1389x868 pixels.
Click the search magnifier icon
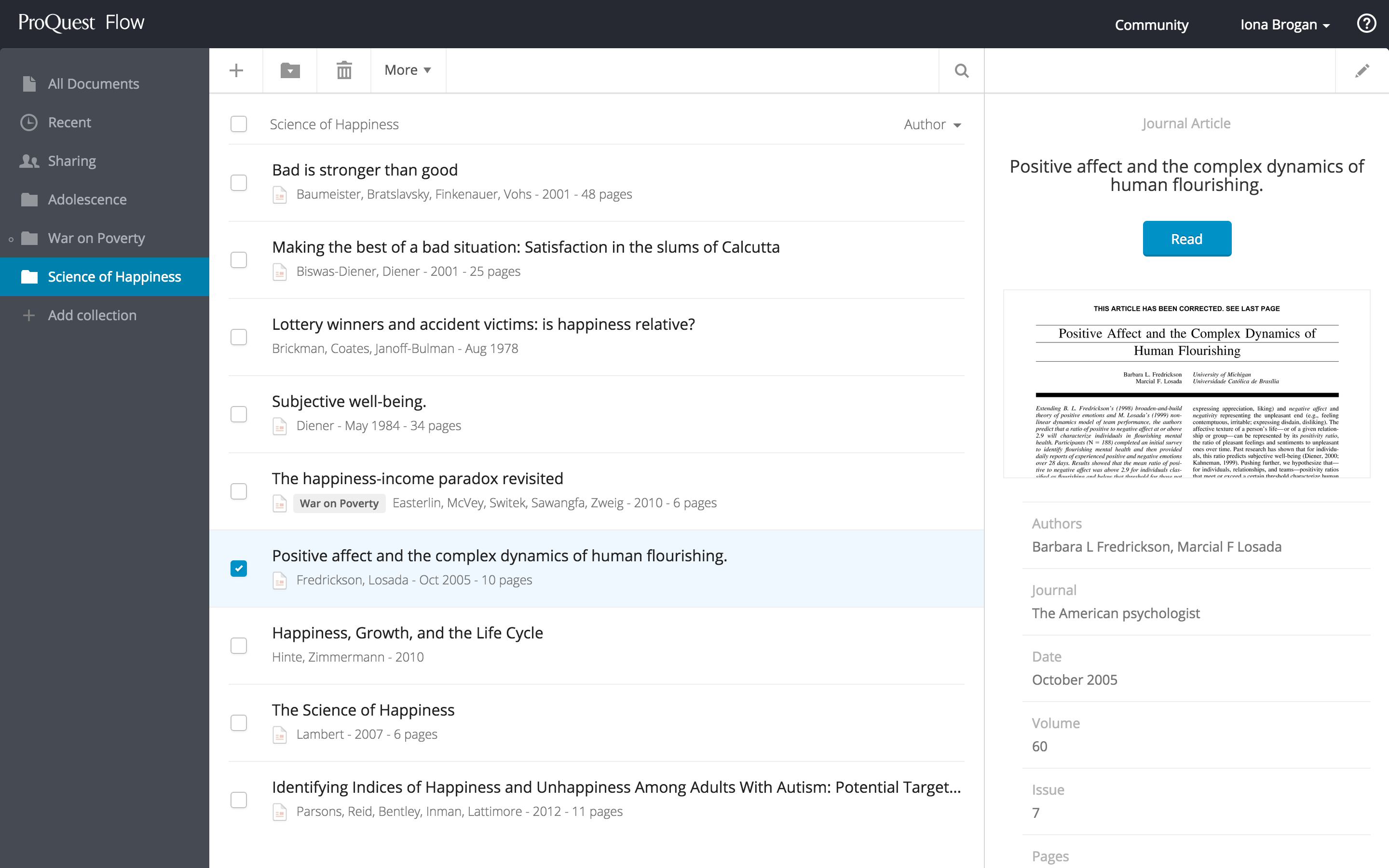(961, 70)
